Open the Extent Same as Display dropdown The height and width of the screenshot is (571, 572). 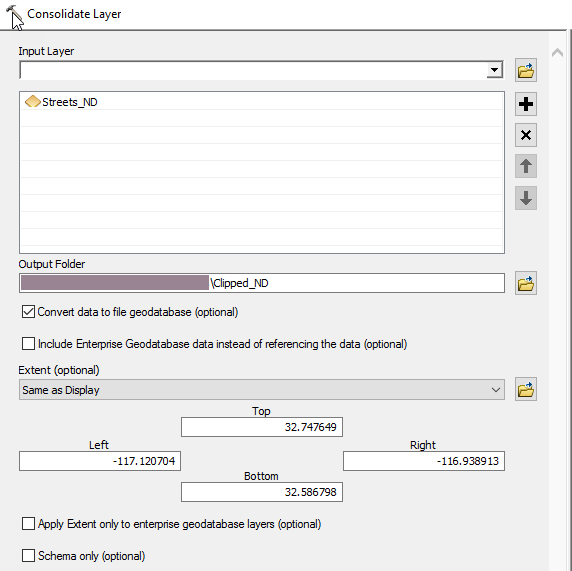point(495,390)
